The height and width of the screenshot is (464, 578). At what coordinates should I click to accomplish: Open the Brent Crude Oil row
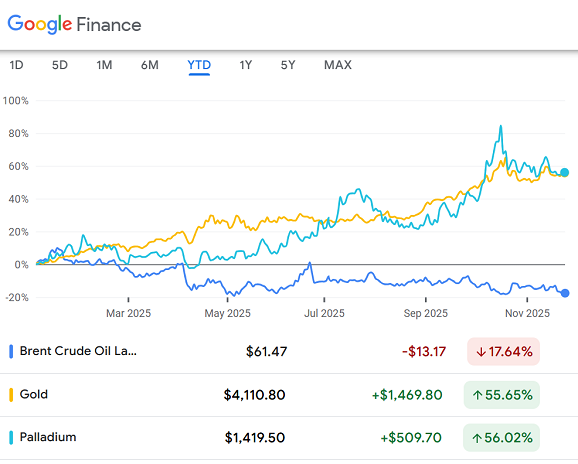pos(289,351)
